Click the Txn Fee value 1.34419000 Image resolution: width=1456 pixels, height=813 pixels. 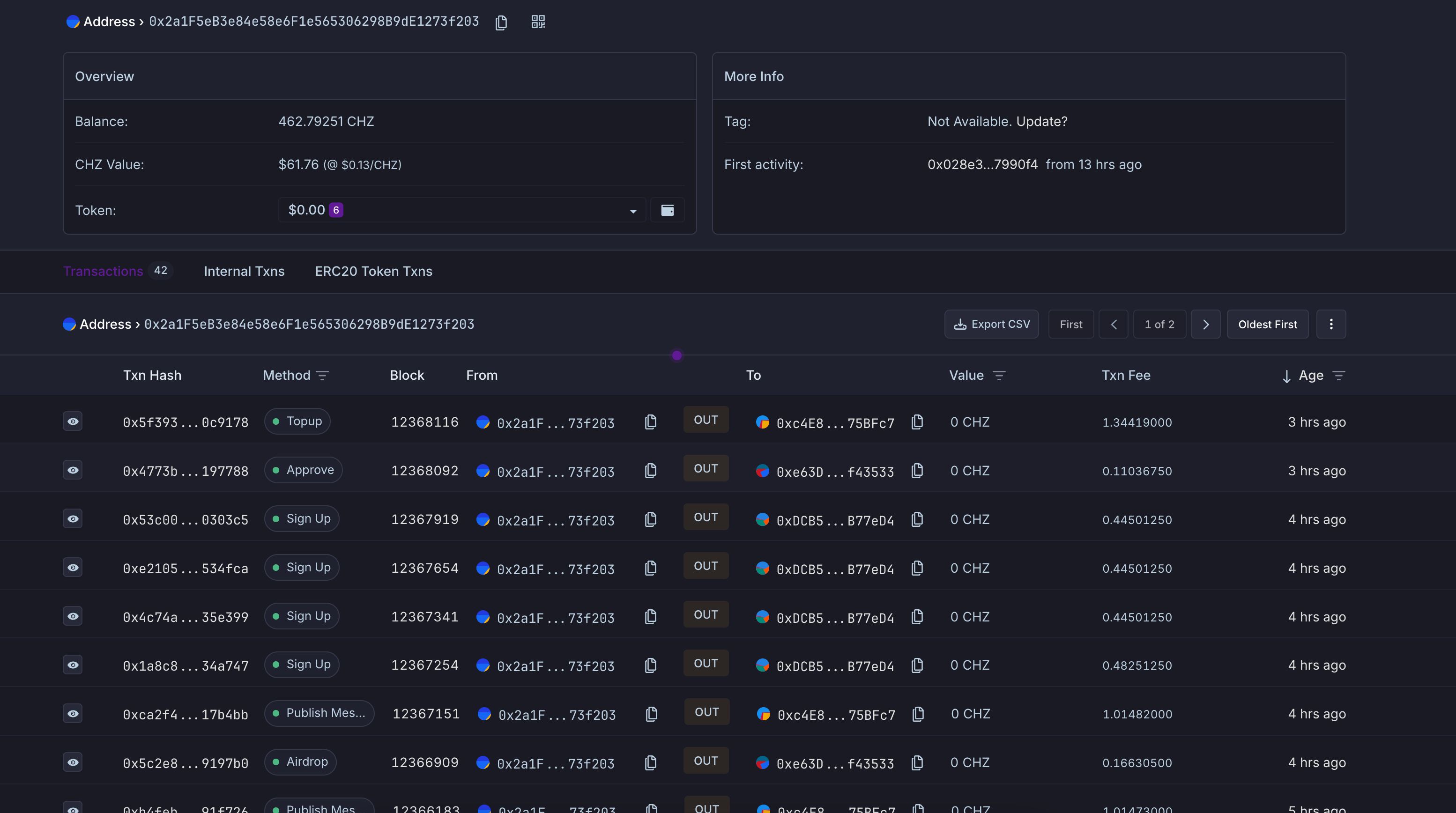[x=1137, y=422]
